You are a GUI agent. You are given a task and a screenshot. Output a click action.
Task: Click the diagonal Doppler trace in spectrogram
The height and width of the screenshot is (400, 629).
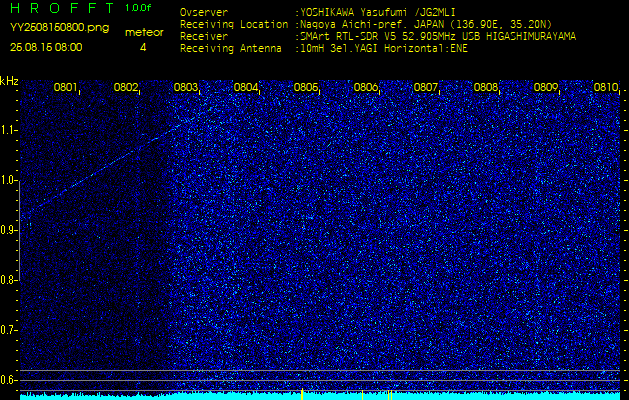(x=116, y=160)
